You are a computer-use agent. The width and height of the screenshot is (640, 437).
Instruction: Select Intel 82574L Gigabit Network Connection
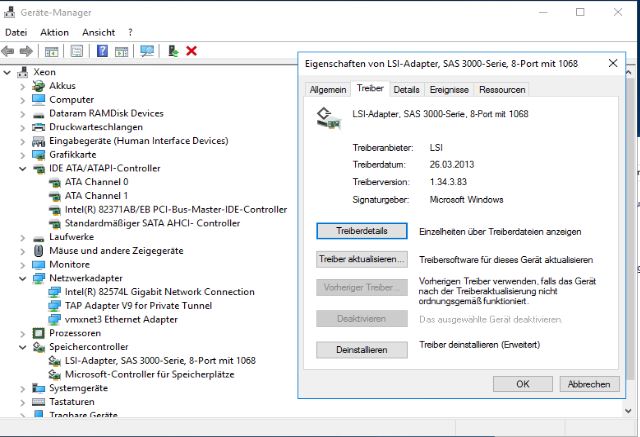[159, 291]
